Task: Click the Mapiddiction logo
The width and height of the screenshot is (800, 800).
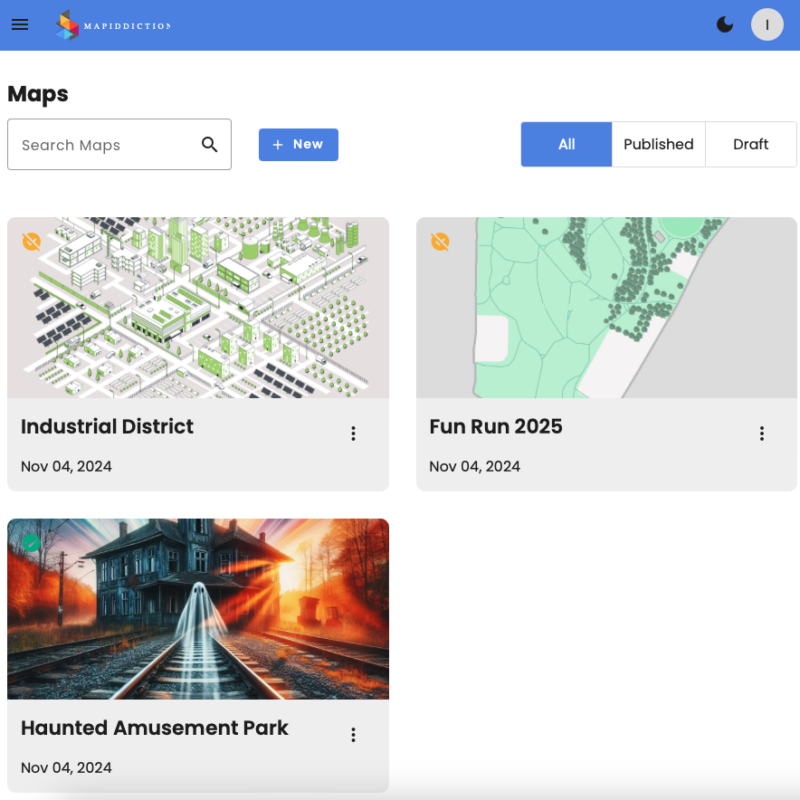Action: [x=112, y=25]
